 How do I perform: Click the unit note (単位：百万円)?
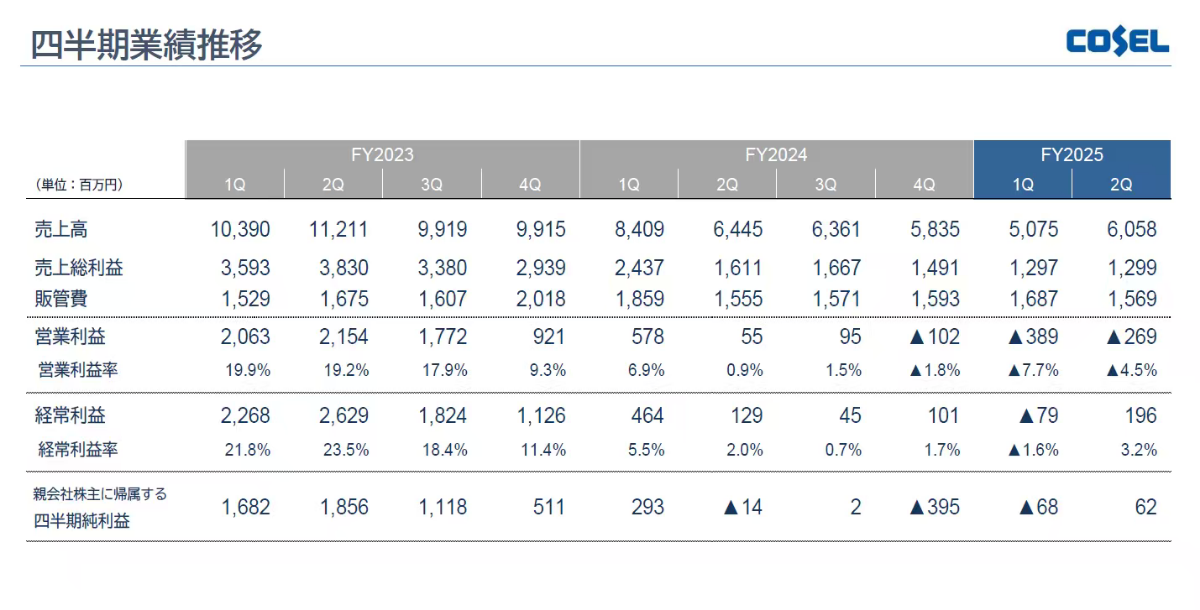click(79, 185)
